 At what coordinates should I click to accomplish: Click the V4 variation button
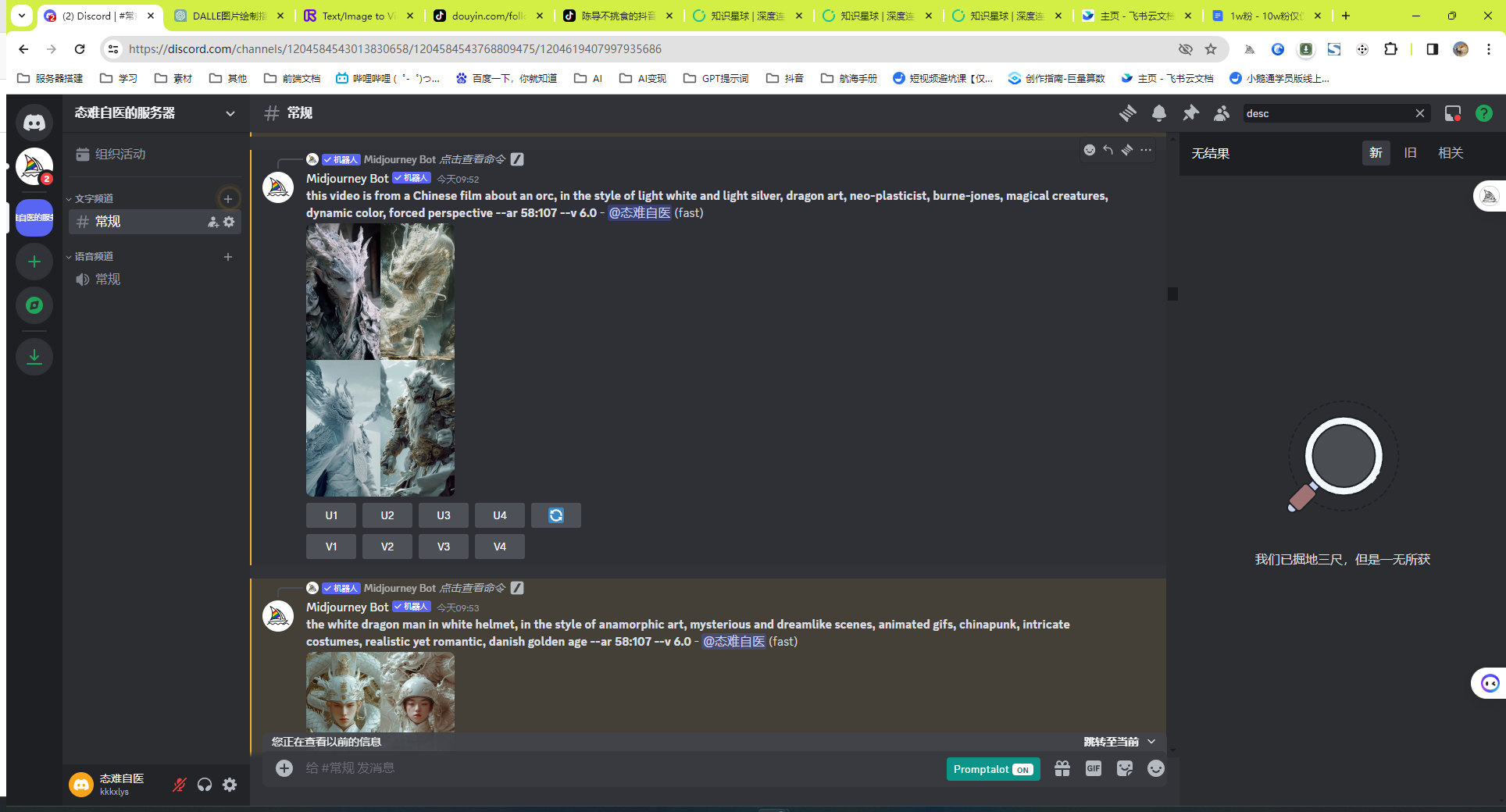(500, 547)
